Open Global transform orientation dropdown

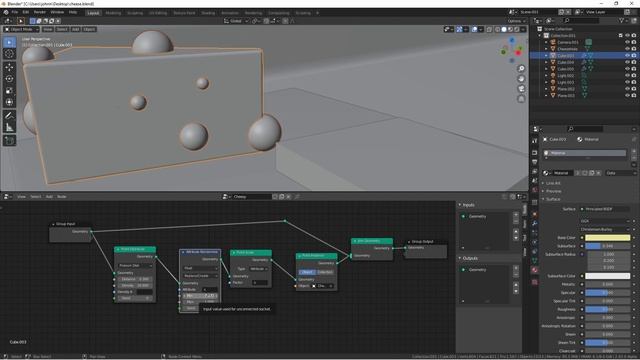click(236, 21)
